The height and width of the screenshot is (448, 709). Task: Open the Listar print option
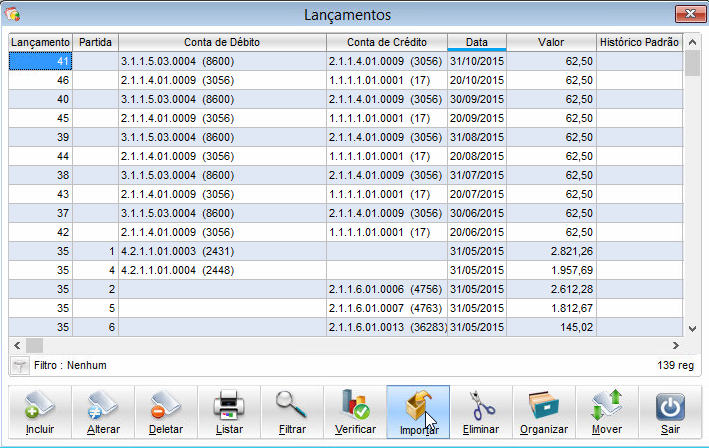[x=229, y=413]
